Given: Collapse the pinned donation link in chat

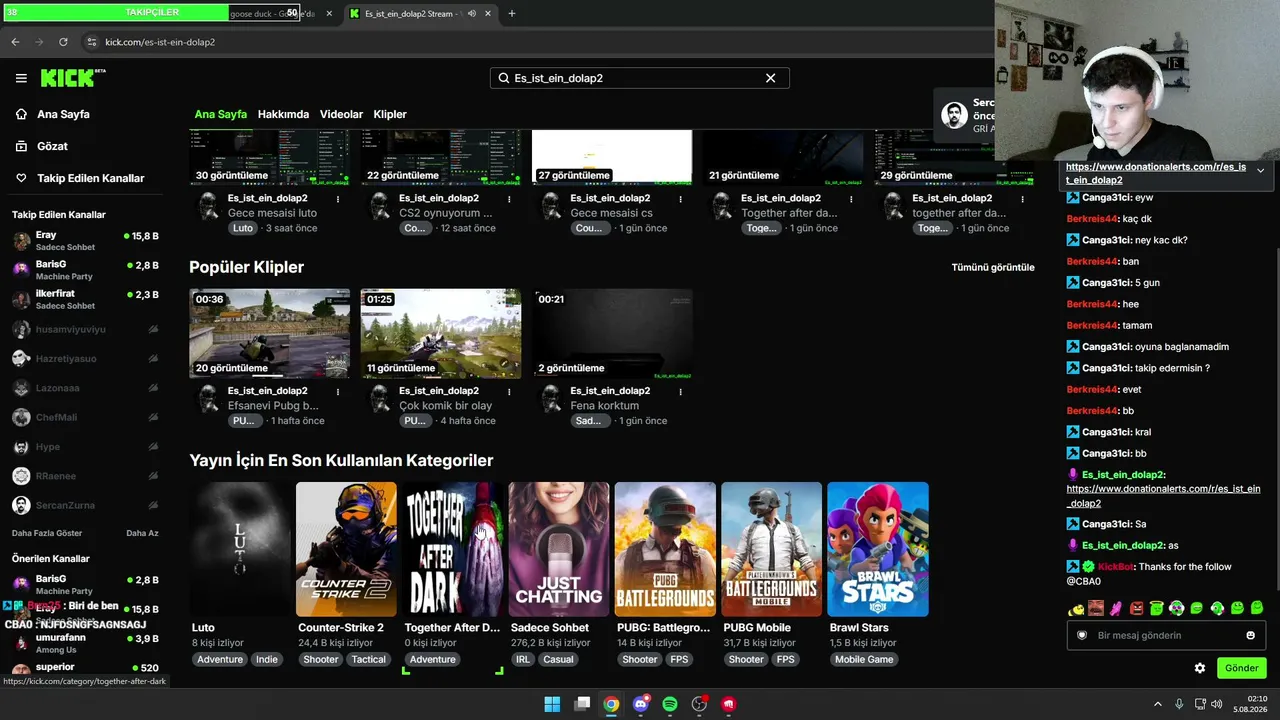Looking at the screenshot, I should [x=1260, y=171].
